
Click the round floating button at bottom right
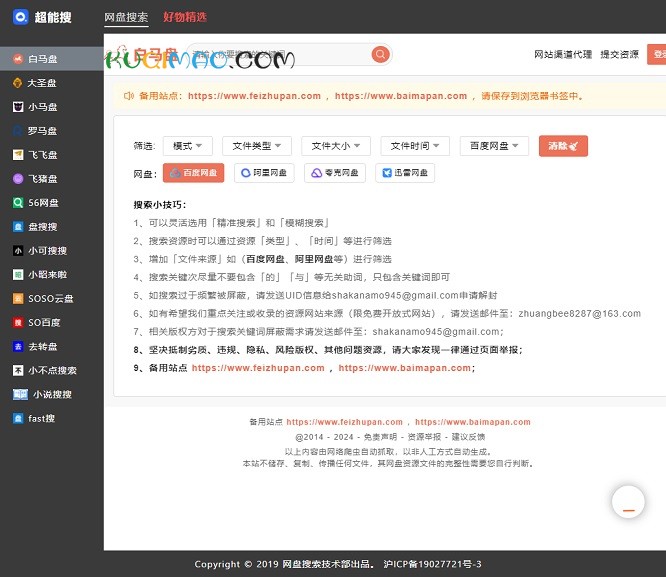(628, 502)
